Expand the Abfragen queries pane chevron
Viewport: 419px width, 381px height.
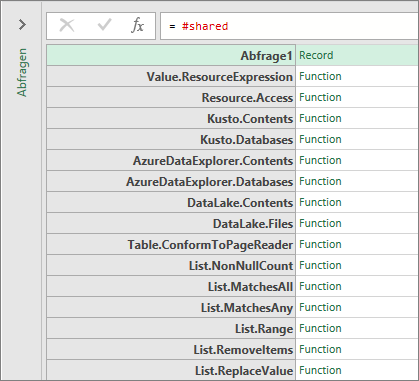[x=22, y=24]
